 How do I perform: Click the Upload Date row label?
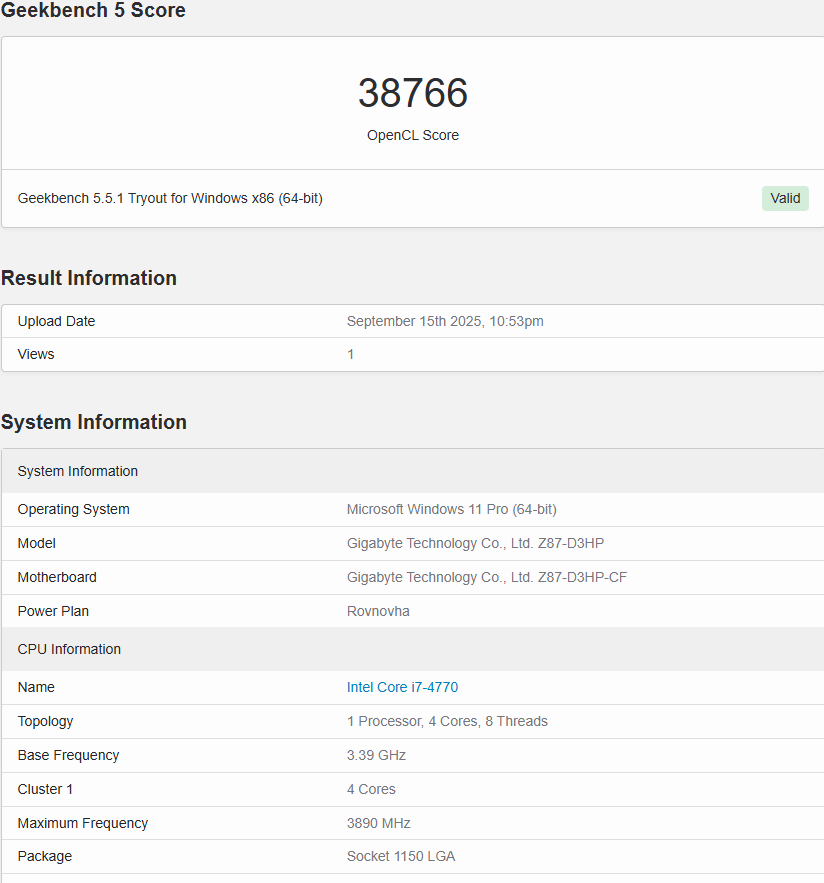pos(56,321)
